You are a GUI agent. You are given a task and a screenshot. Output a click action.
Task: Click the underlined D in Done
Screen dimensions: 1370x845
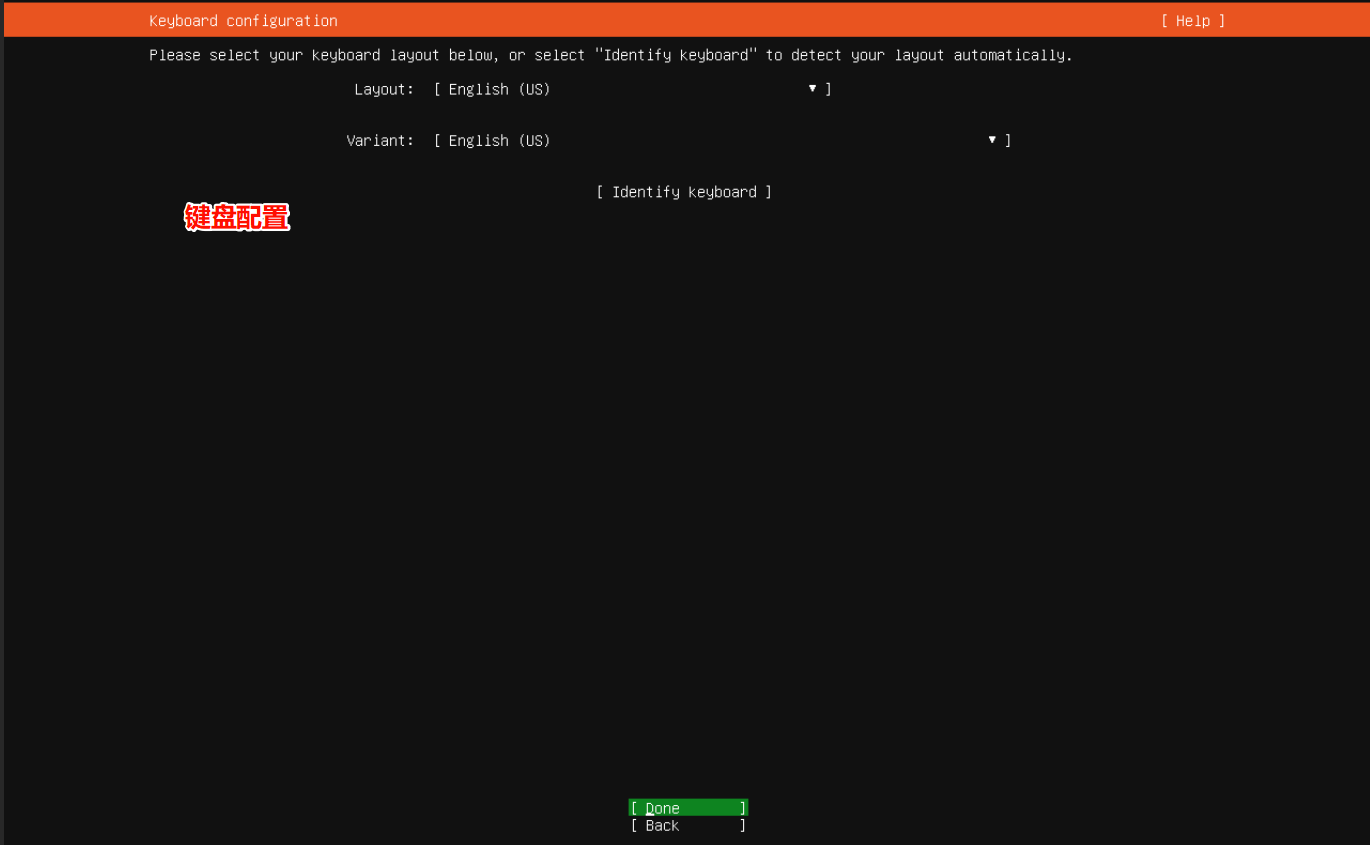650,808
